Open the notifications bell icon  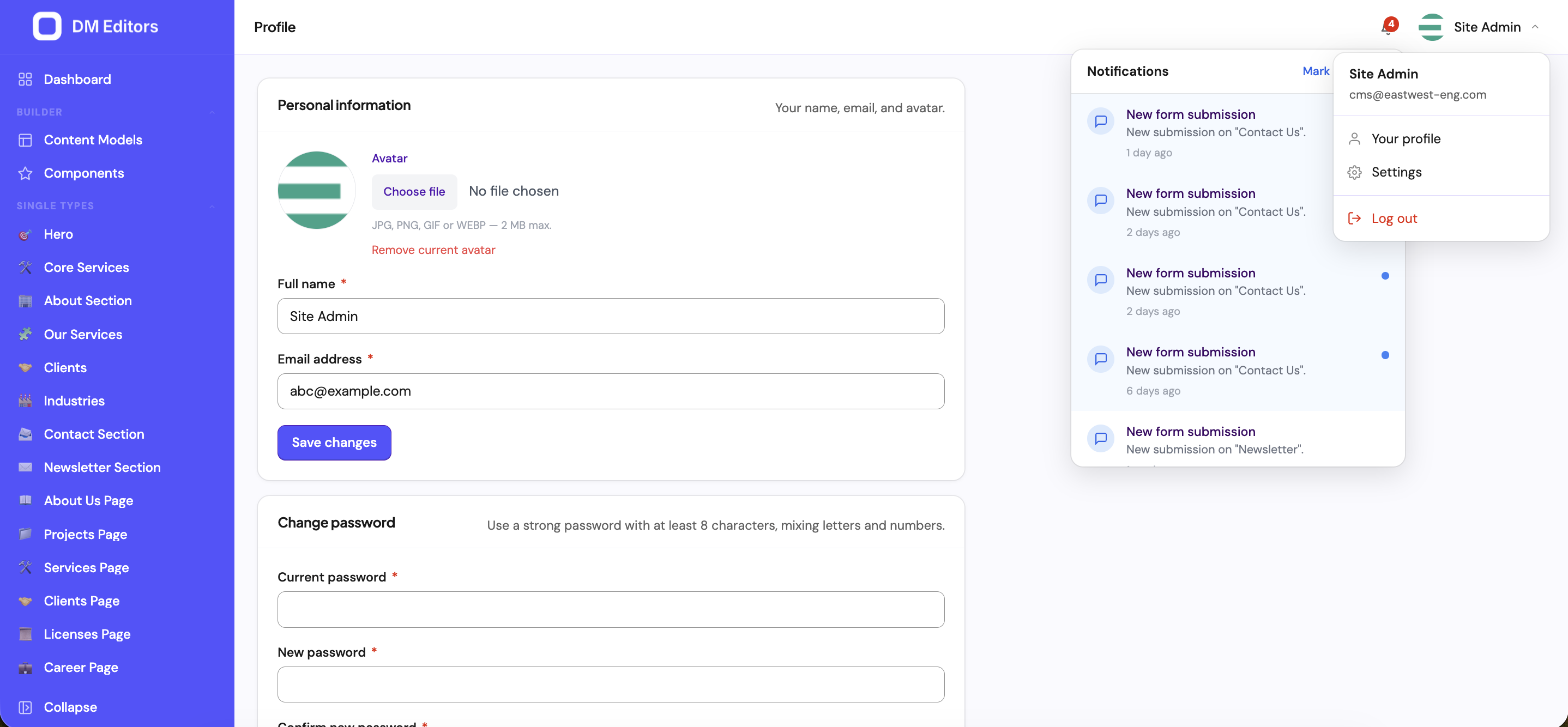pos(1389,27)
